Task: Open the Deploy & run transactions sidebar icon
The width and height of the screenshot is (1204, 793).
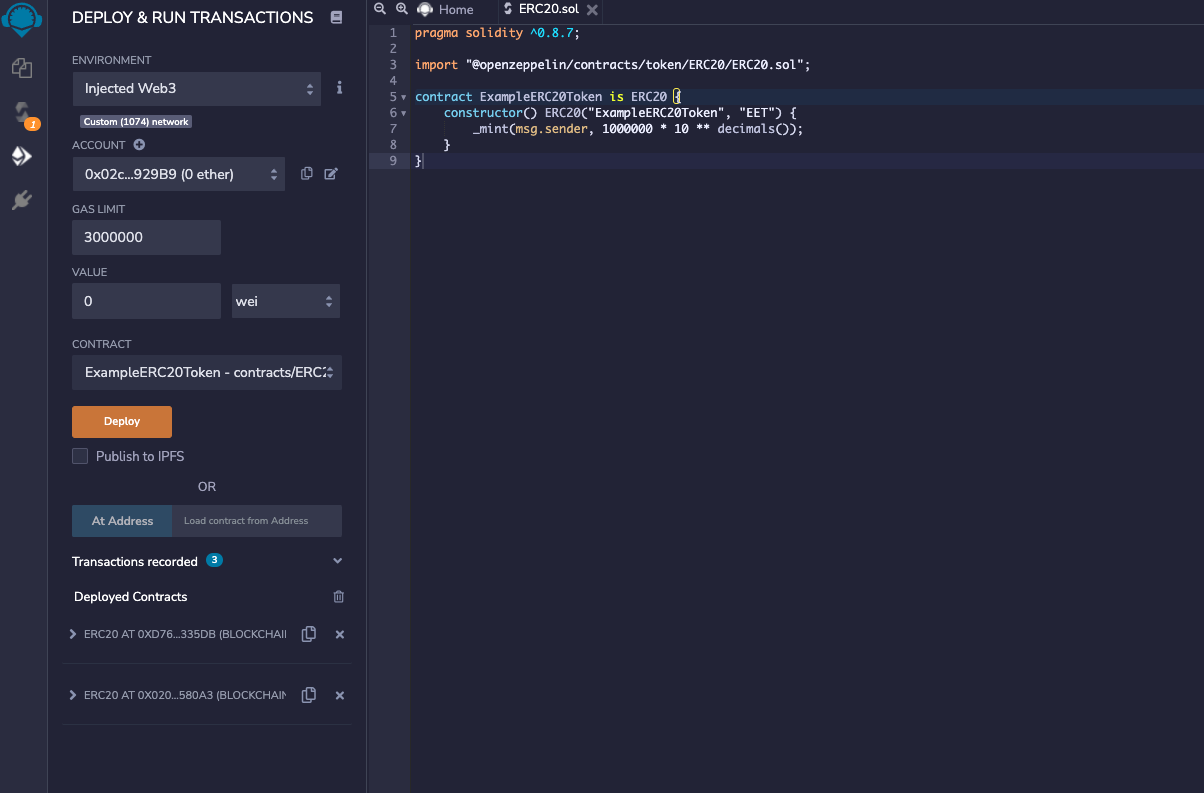Action: click(x=22, y=157)
